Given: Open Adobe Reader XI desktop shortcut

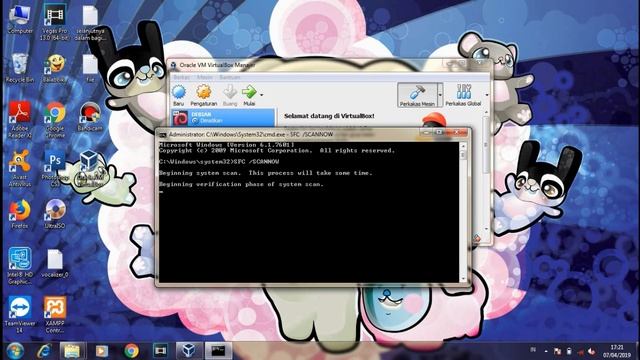Looking at the screenshot, I should coord(20,119).
